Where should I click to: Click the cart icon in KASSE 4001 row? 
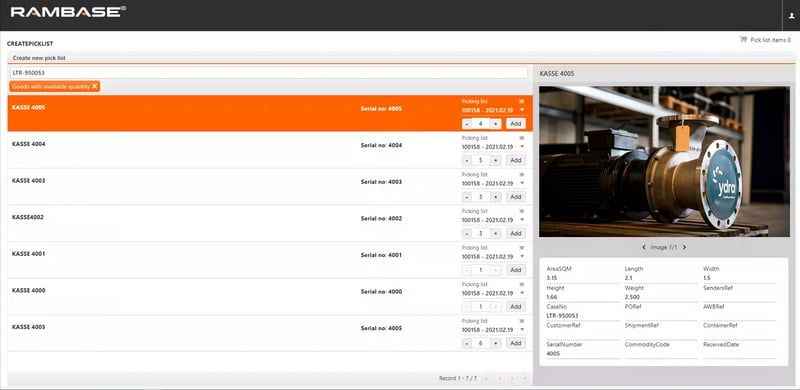pyautogui.click(x=521, y=248)
